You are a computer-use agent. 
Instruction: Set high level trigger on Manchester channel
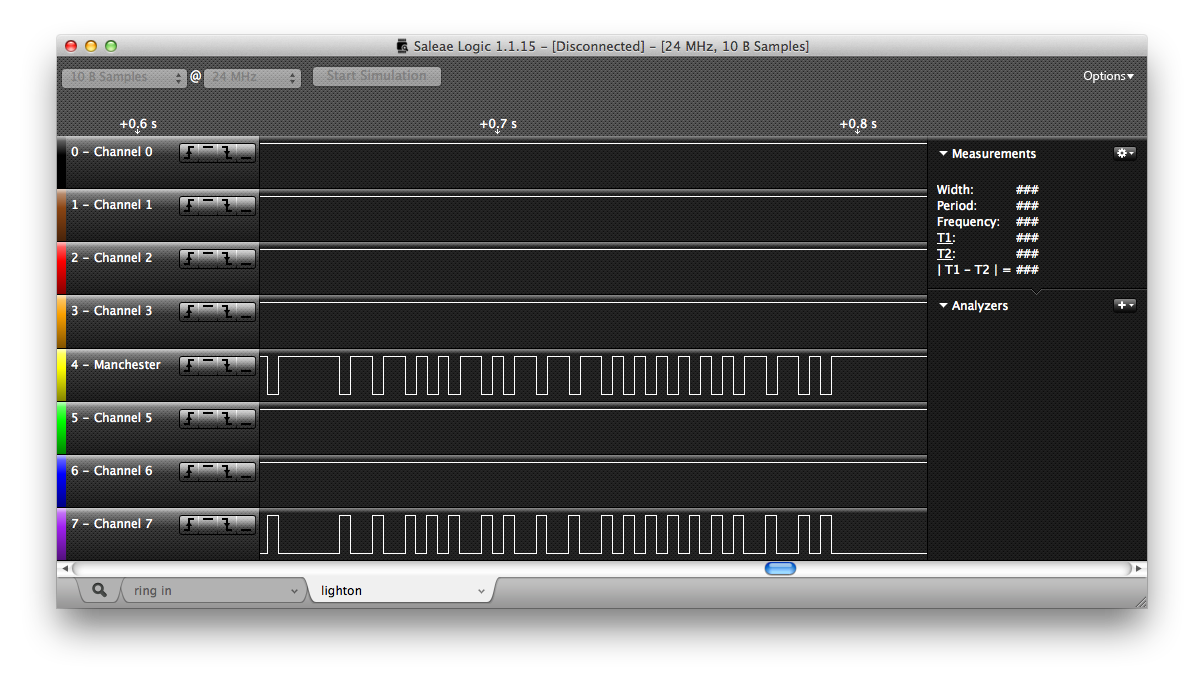[208, 365]
